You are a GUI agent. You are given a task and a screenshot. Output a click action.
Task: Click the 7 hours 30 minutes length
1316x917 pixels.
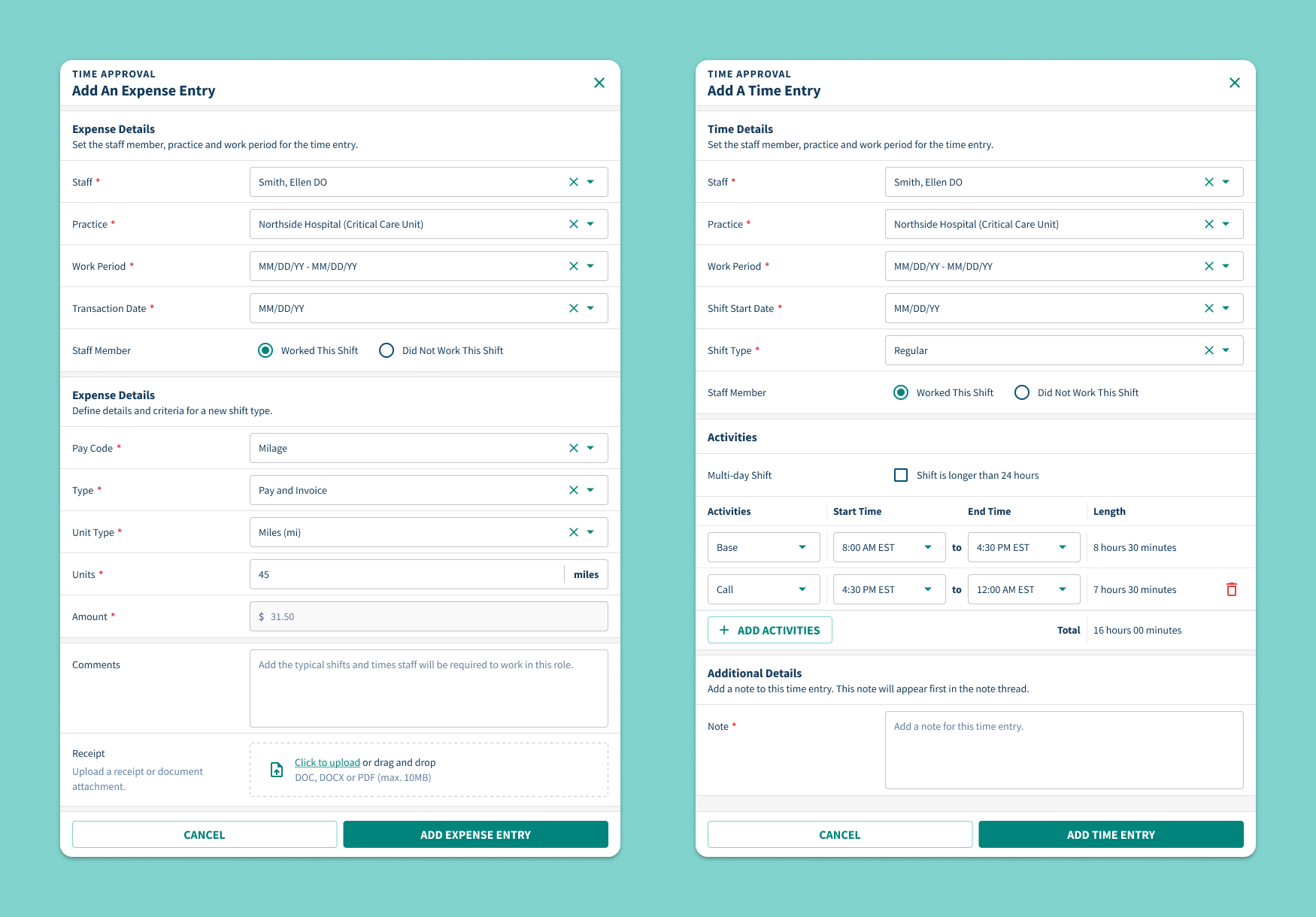pyautogui.click(x=1135, y=589)
